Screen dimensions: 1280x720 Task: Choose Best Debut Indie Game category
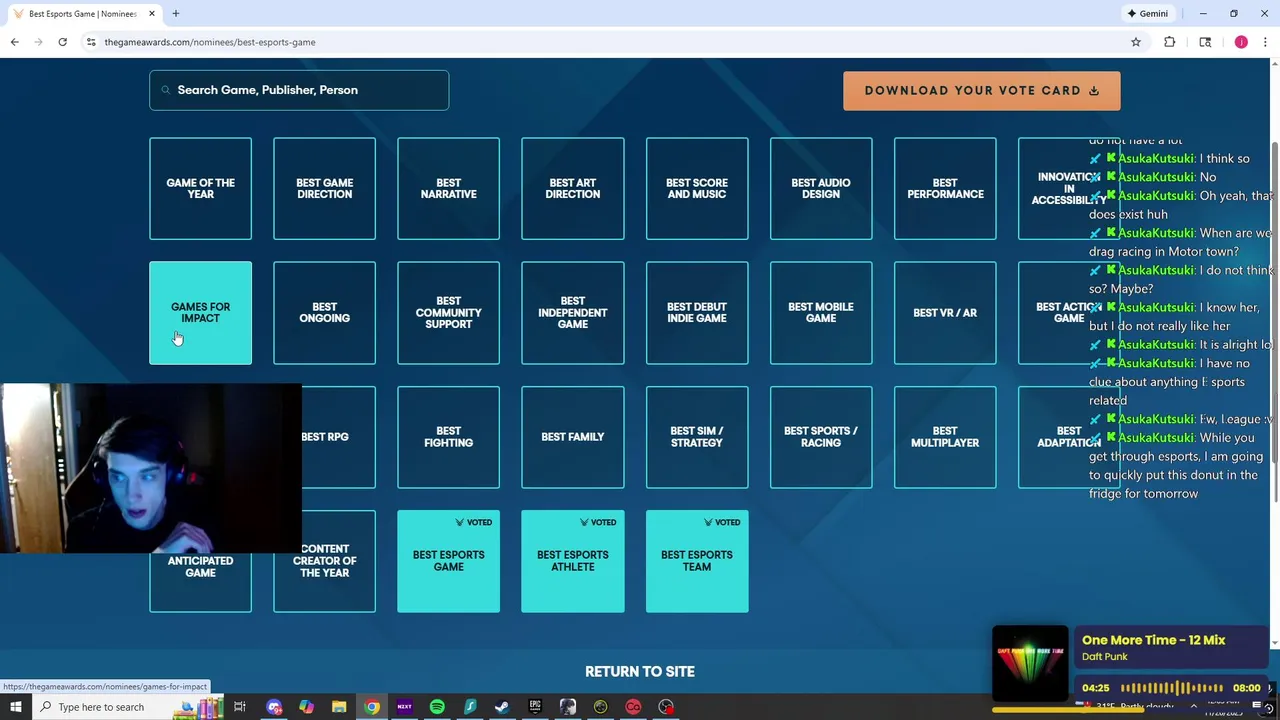pos(697,313)
